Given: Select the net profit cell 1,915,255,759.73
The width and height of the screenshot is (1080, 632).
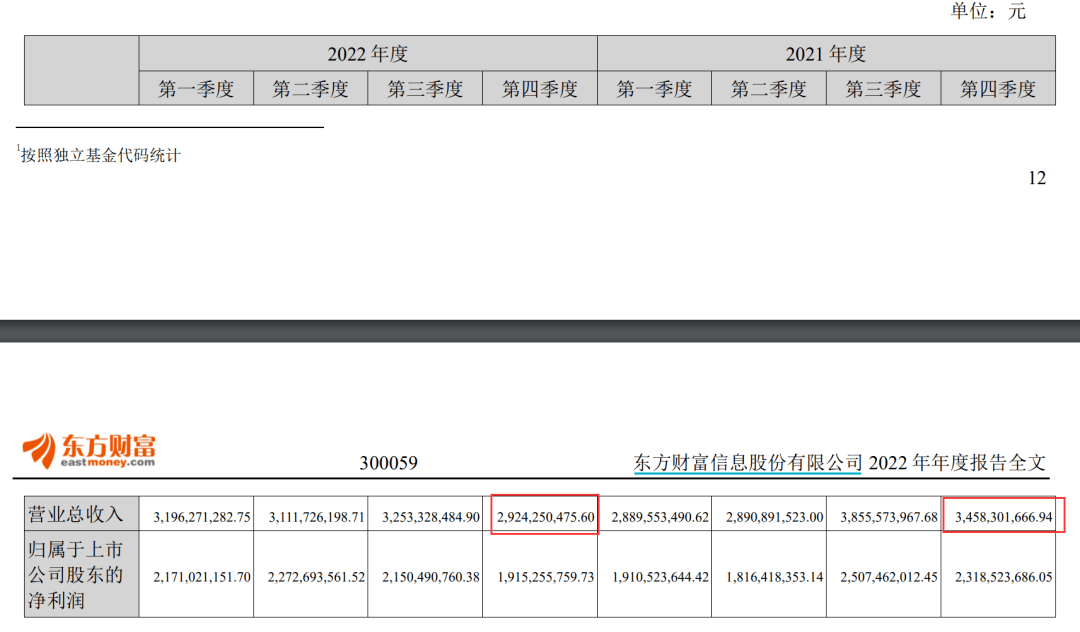Looking at the screenshot, I should [x=545, y=577].
